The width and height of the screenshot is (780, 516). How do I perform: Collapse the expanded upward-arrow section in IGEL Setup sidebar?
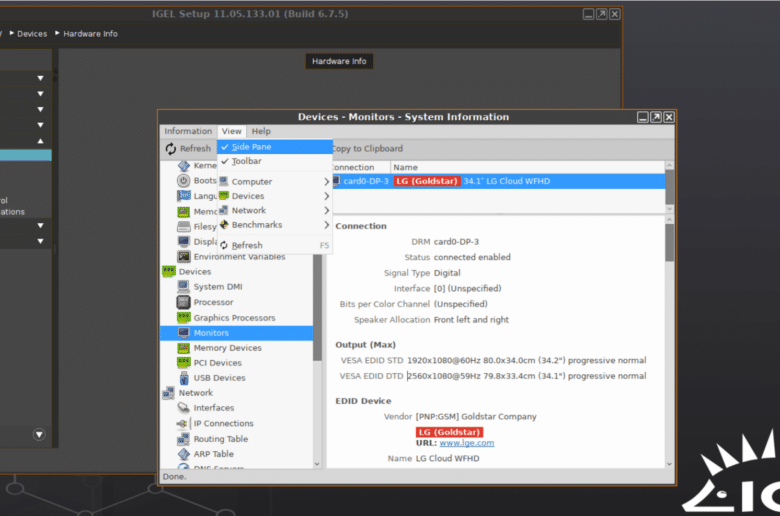pos(40,141)
